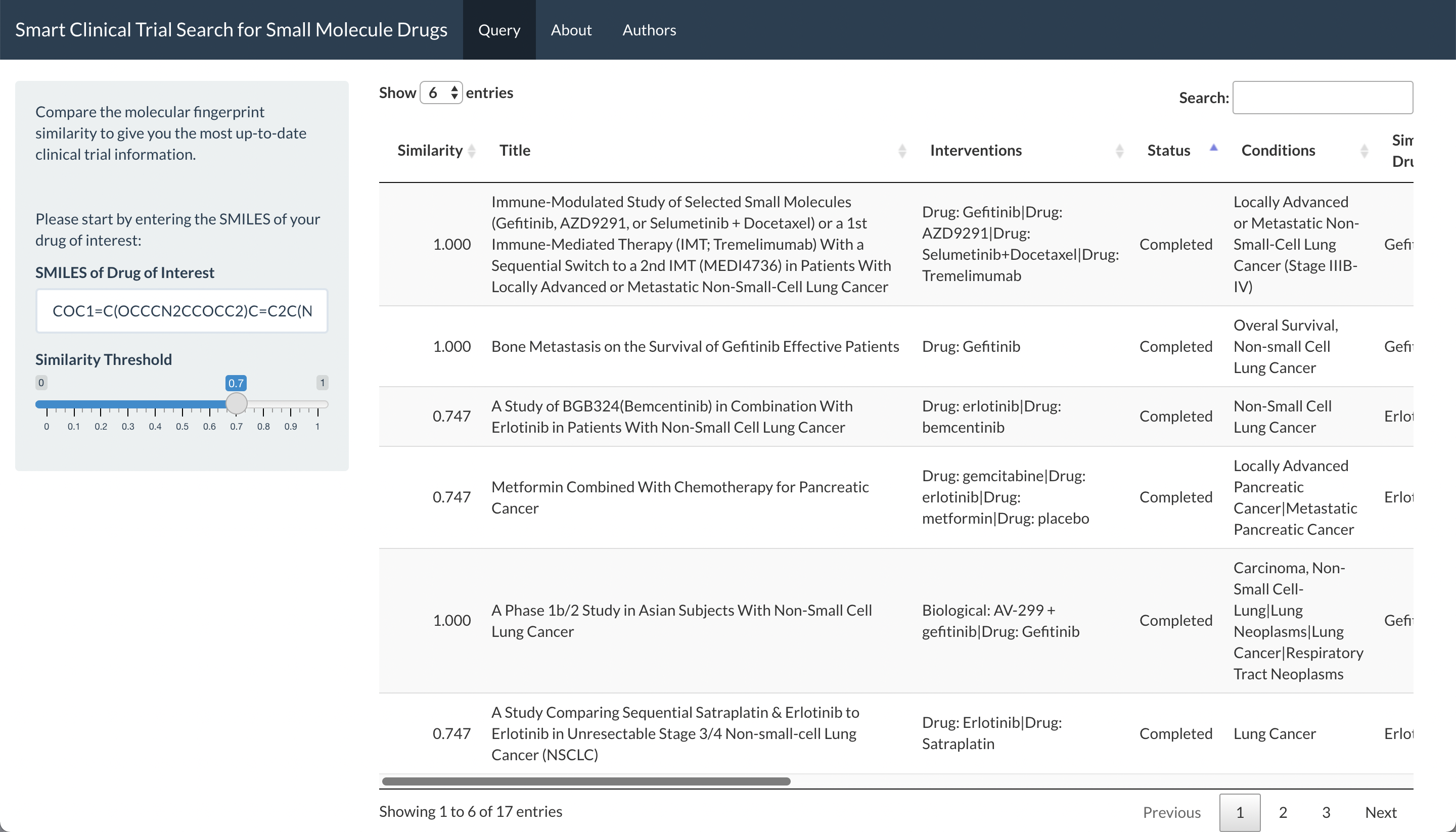Select the Immune-Modulated Study title cell
The height and width of the screenshot is (832, 1456).
[x=691, y=244]
